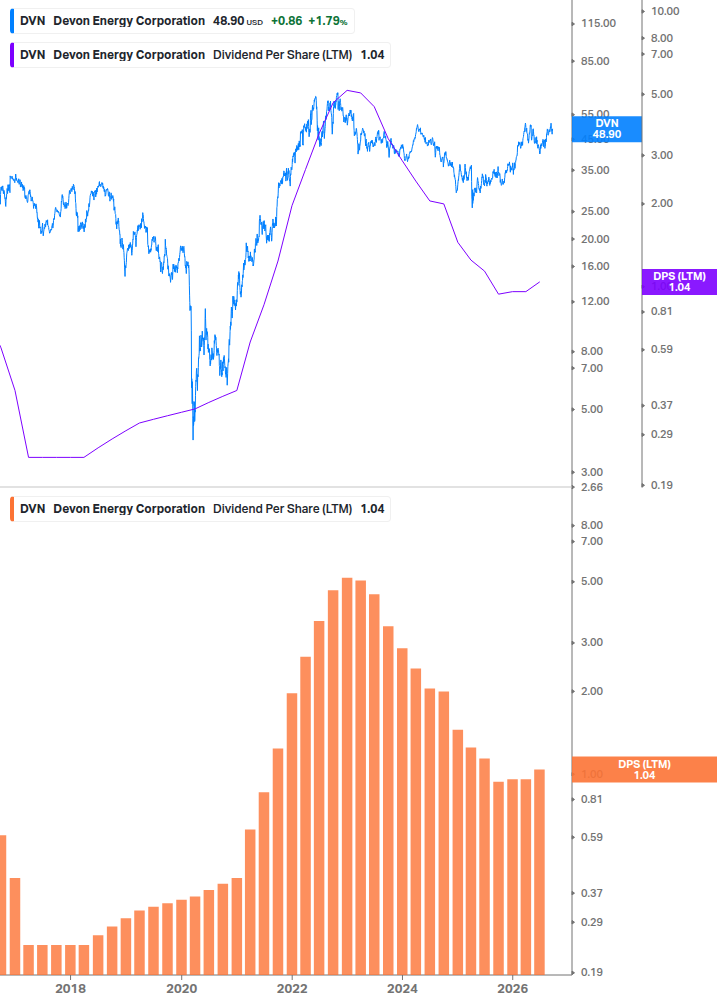717x1005 pixels.
Task: Click the purple DPS (LTM) 1.04 tag
Action: [679, 282]
